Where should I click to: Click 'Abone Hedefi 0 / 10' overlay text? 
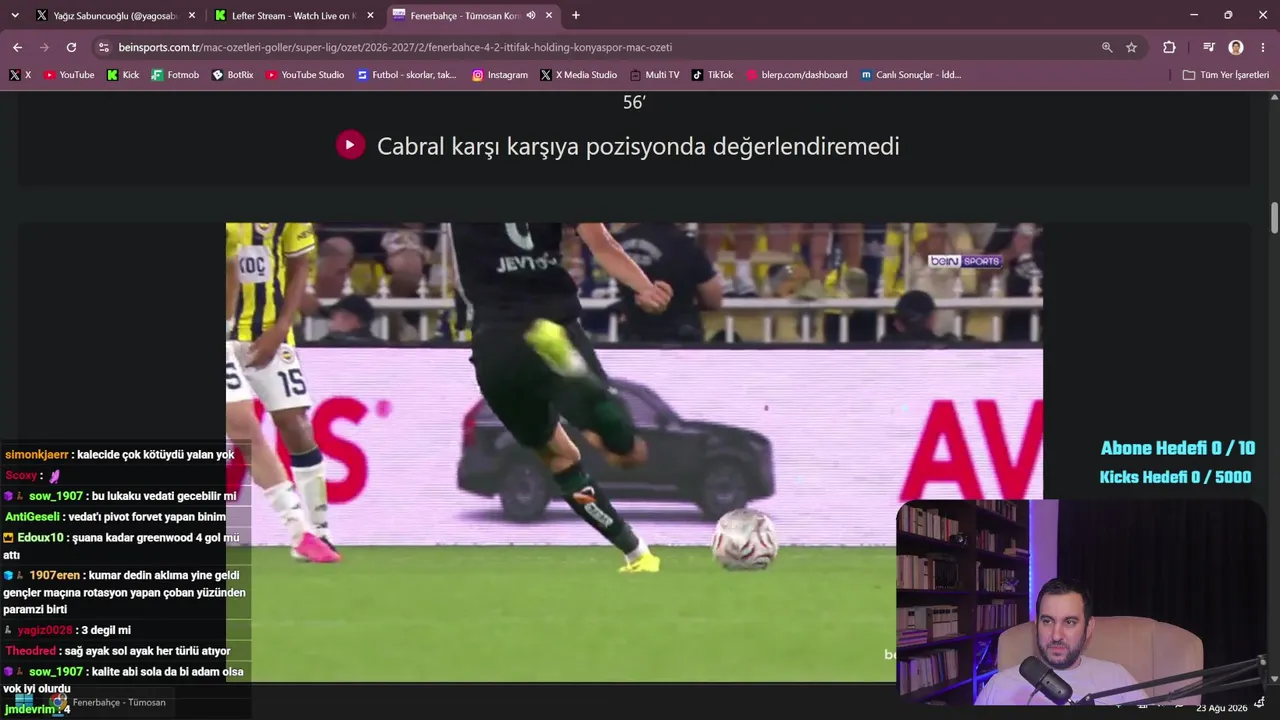pyautogui.click(x=1177, y=448)
